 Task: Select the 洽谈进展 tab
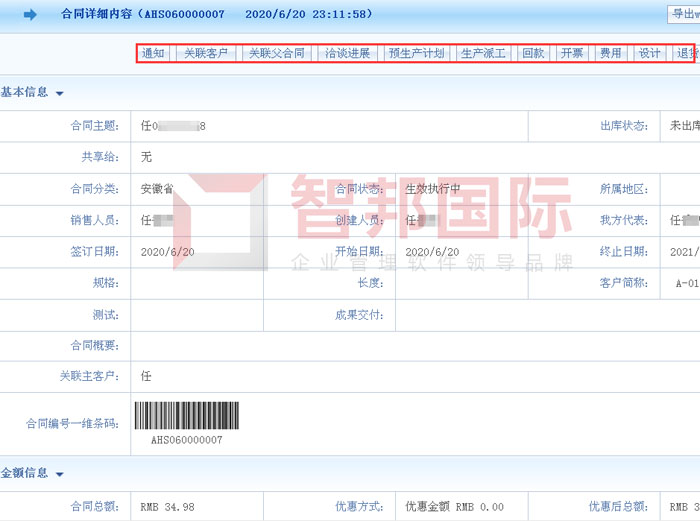point(347,54)
